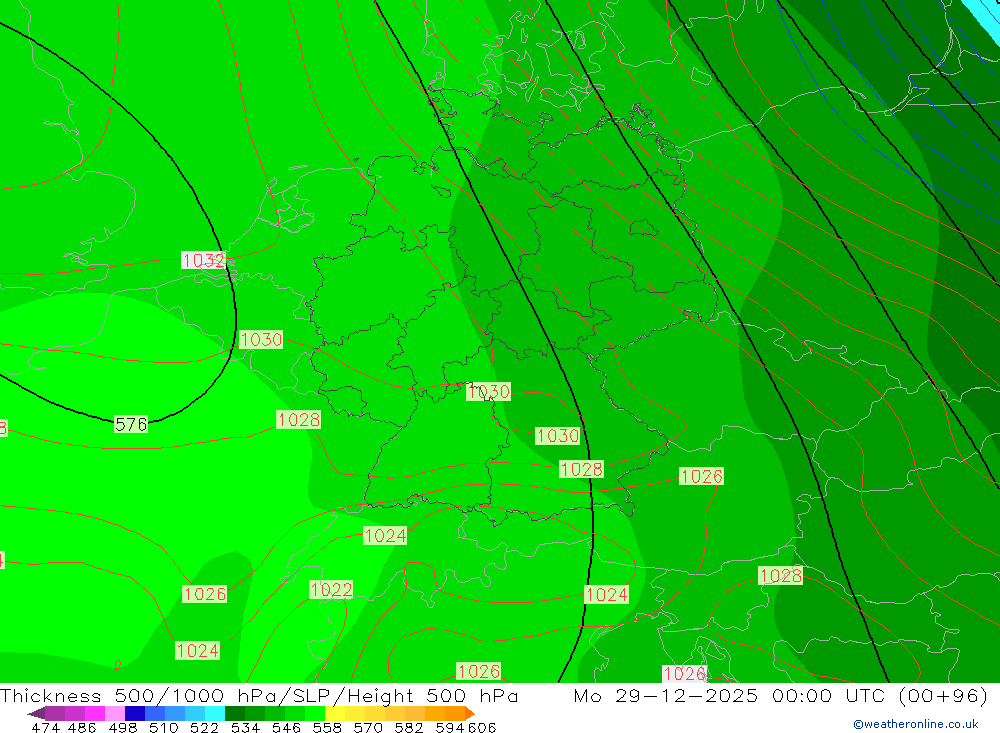Click the orange arrow end of legend
This screenshot has width=1000, height=733.
click(x=470, y=713)
